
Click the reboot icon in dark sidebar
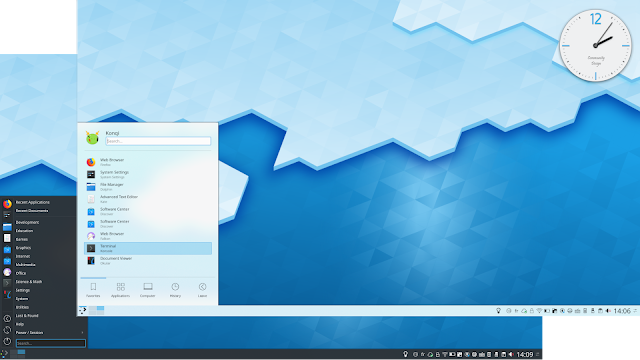pos(7,330)
